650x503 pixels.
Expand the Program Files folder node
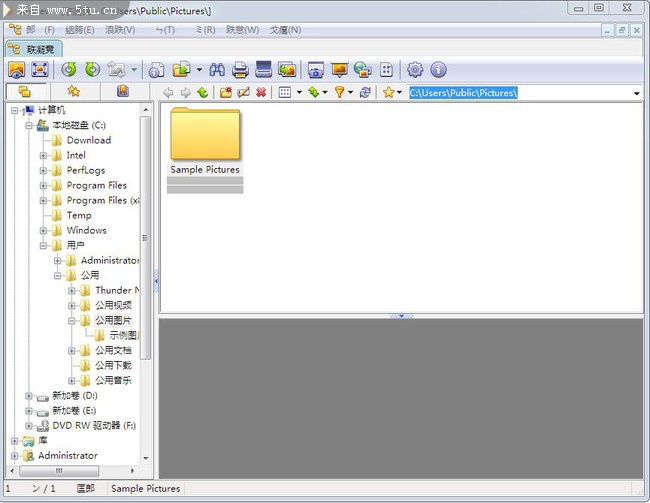43,185
